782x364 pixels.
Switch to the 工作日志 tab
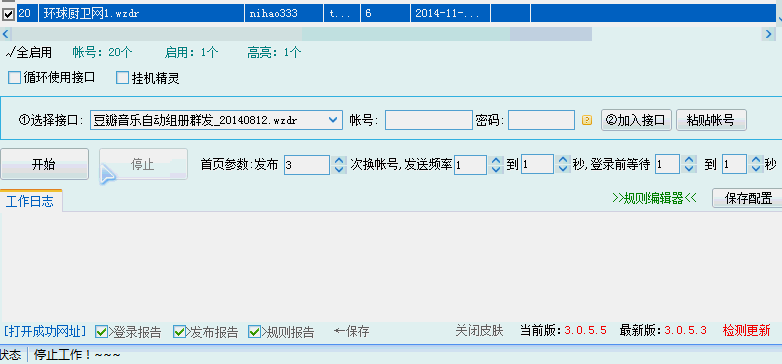pos(31,201)
